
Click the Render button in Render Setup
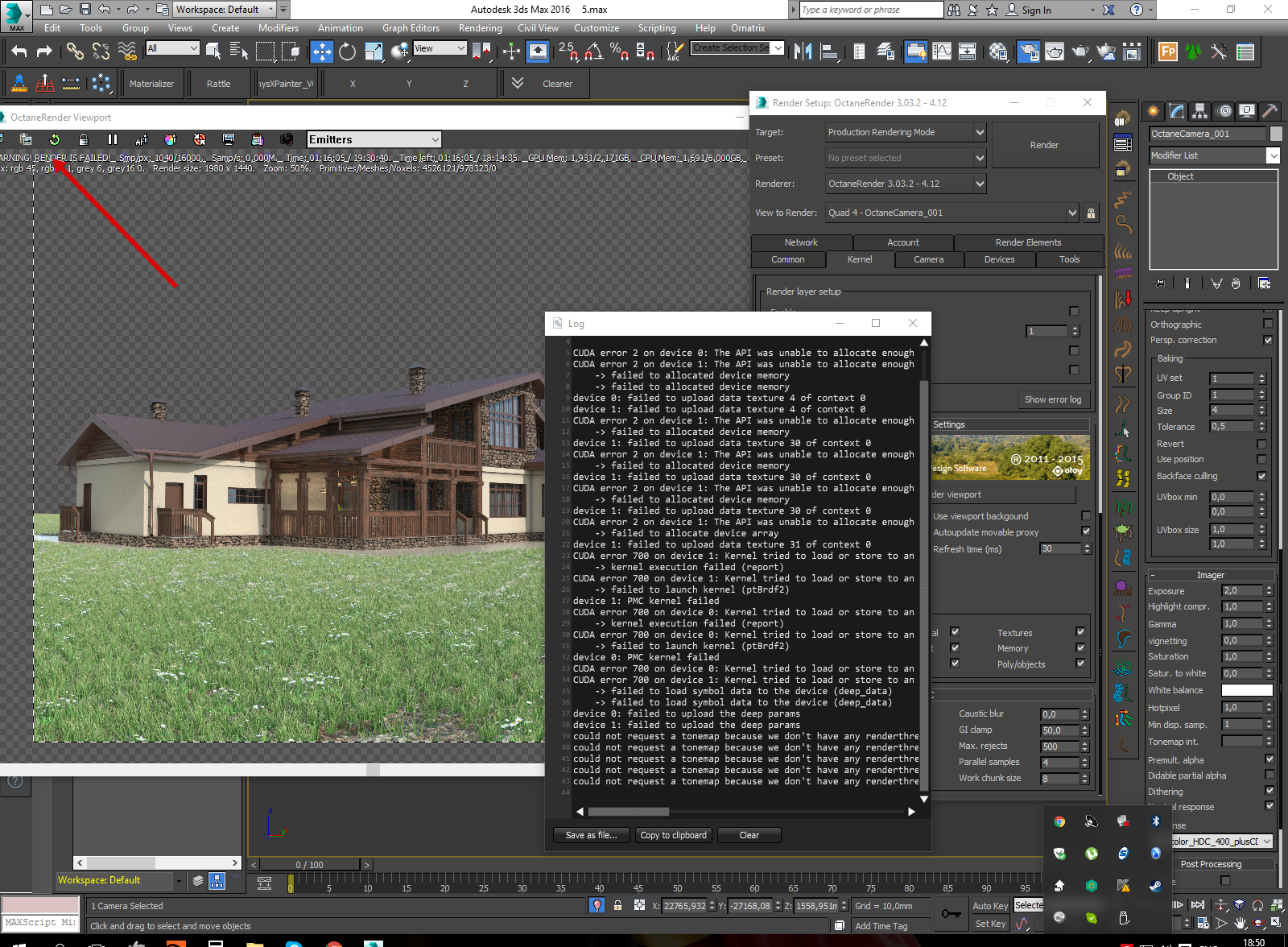tap(1045, 145)
